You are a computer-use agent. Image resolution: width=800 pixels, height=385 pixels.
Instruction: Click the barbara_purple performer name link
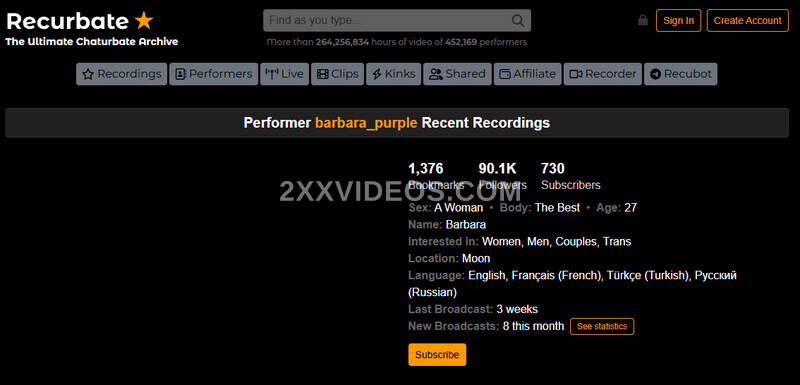click(366, 123)
